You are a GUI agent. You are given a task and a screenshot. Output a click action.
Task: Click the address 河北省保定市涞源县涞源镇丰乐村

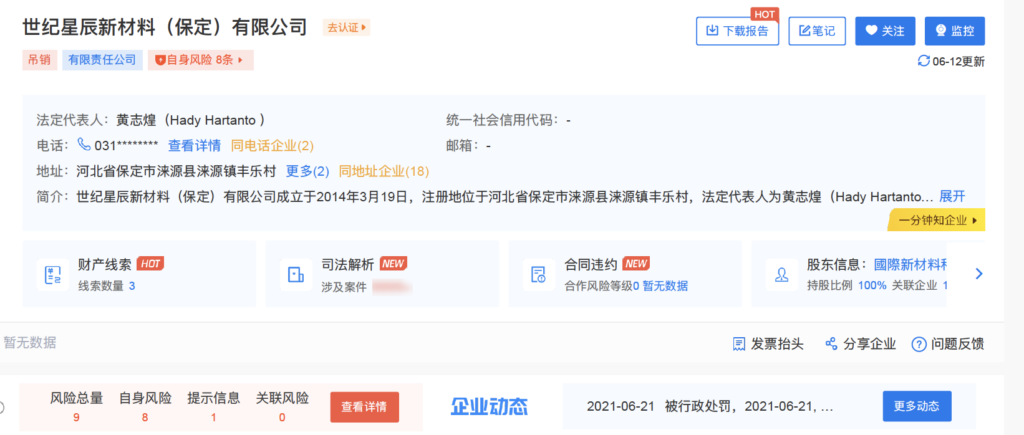(176, 171)
